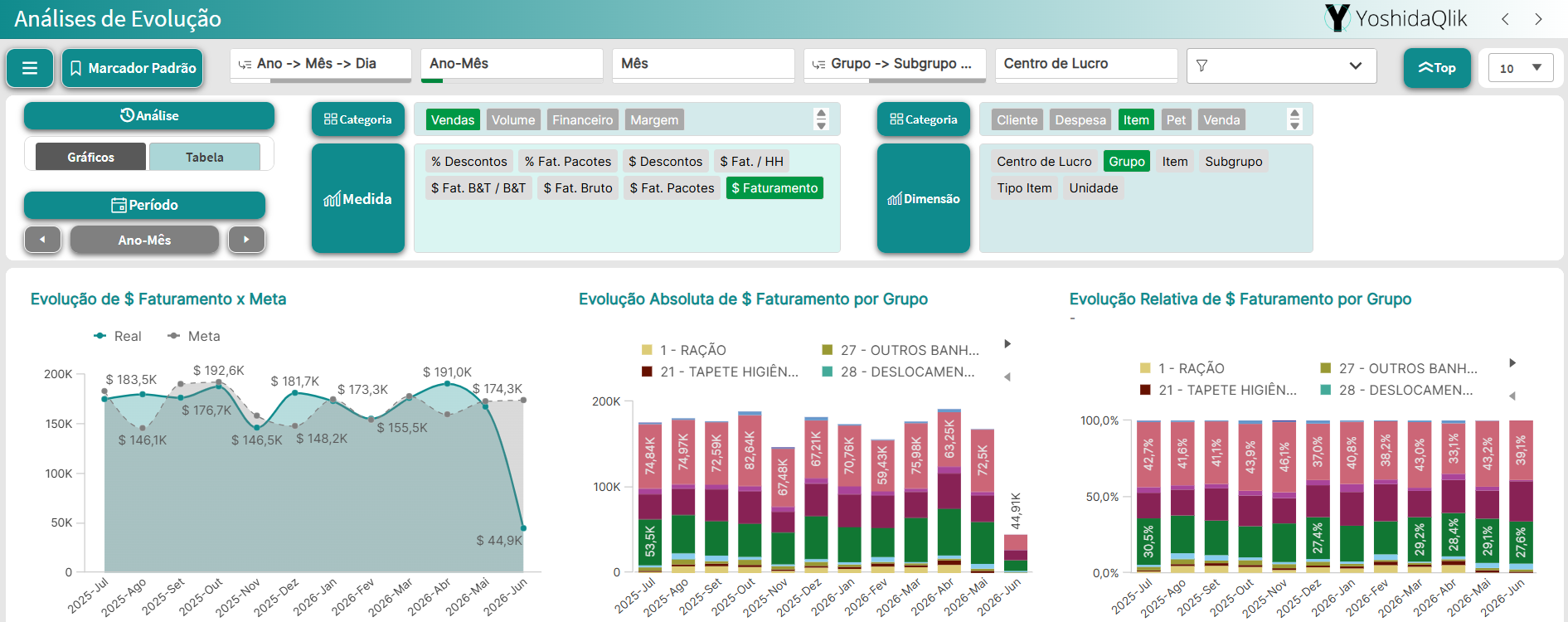The height and width of the screenshot is (622, 1568).
Task: Open the Ano -> Mês -> Dia drill-down filter
Action: [321, 64]
